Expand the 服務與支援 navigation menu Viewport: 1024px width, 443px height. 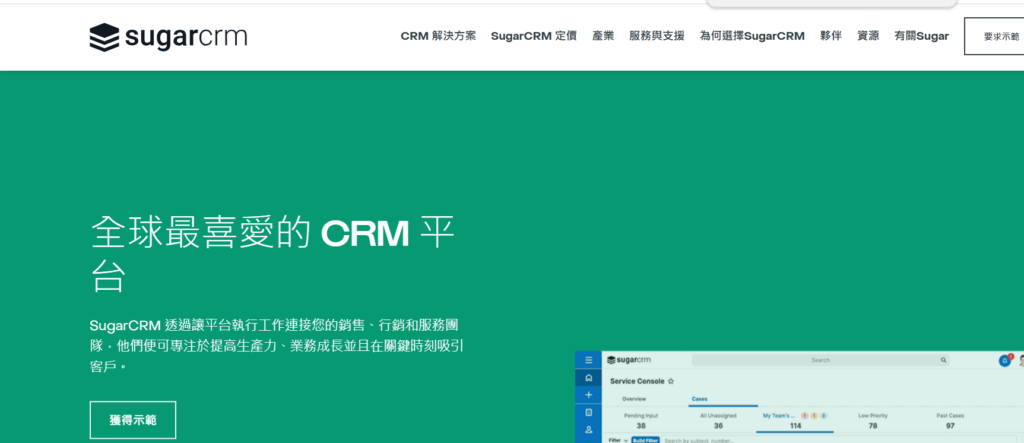tap(656, 36)
